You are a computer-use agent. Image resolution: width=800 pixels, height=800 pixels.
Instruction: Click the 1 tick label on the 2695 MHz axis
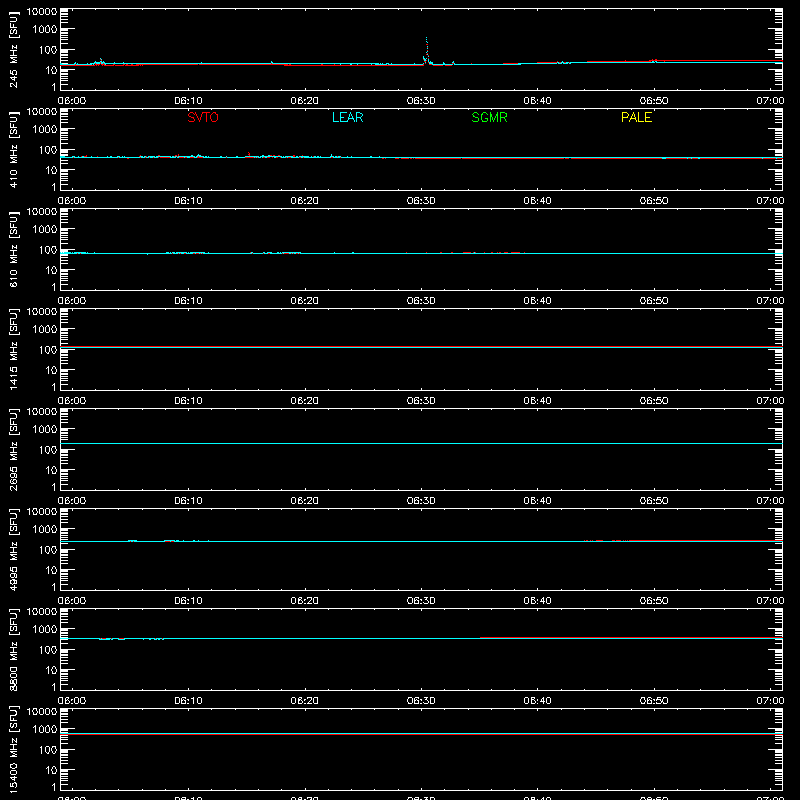pos(54,487)
